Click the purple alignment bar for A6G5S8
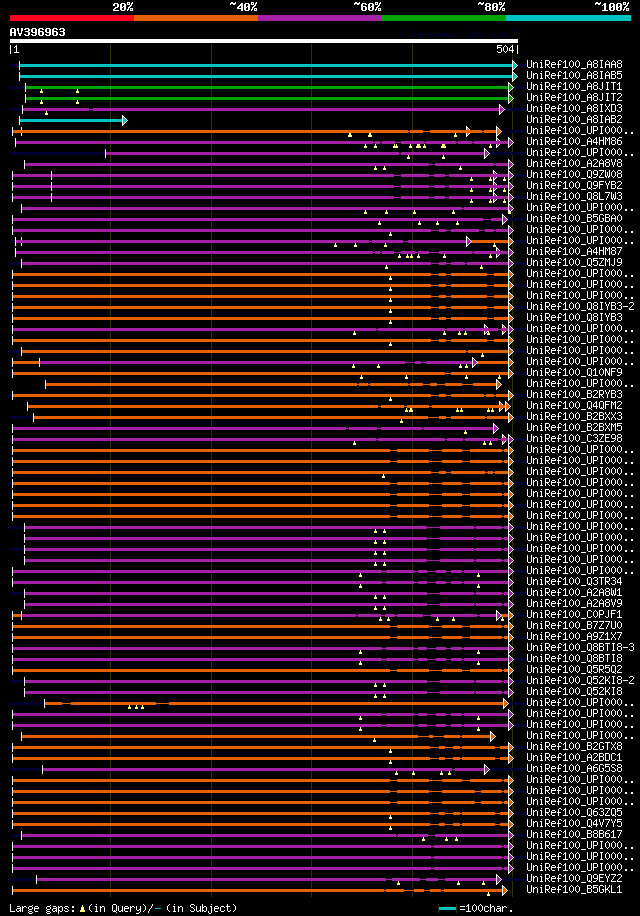The image size is (640, 916). 266,769
